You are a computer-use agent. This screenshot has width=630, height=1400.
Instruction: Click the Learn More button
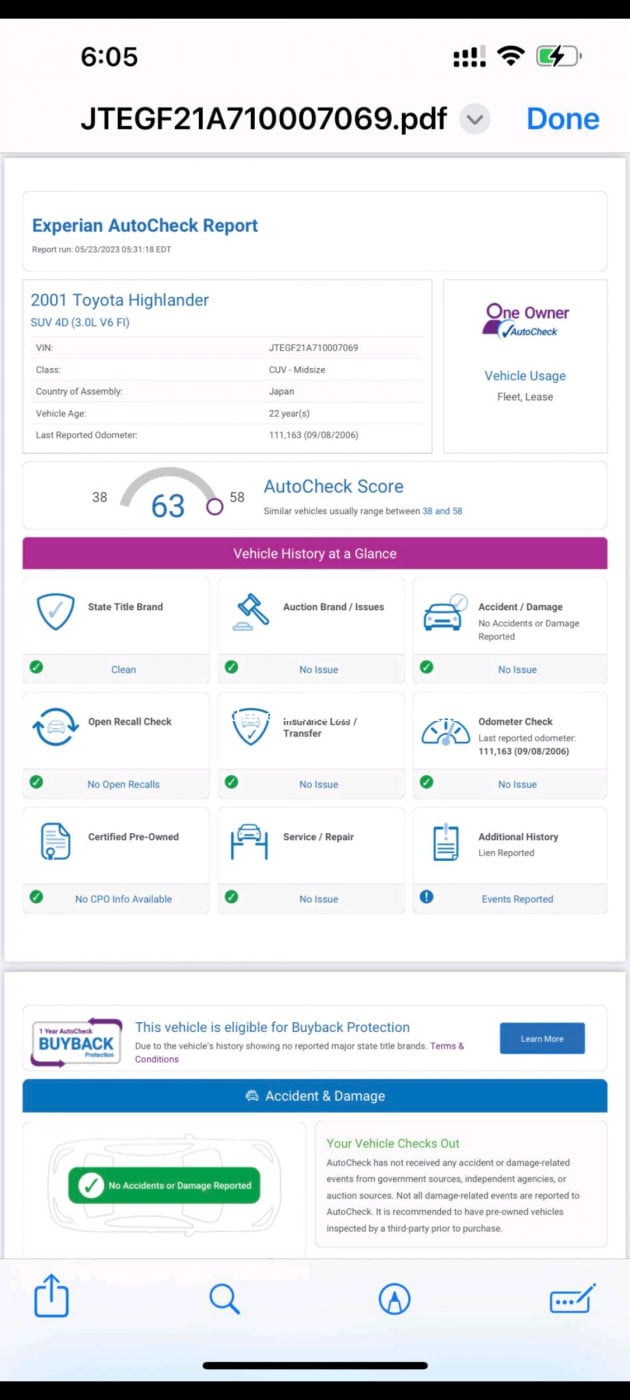pos(542,1039)
